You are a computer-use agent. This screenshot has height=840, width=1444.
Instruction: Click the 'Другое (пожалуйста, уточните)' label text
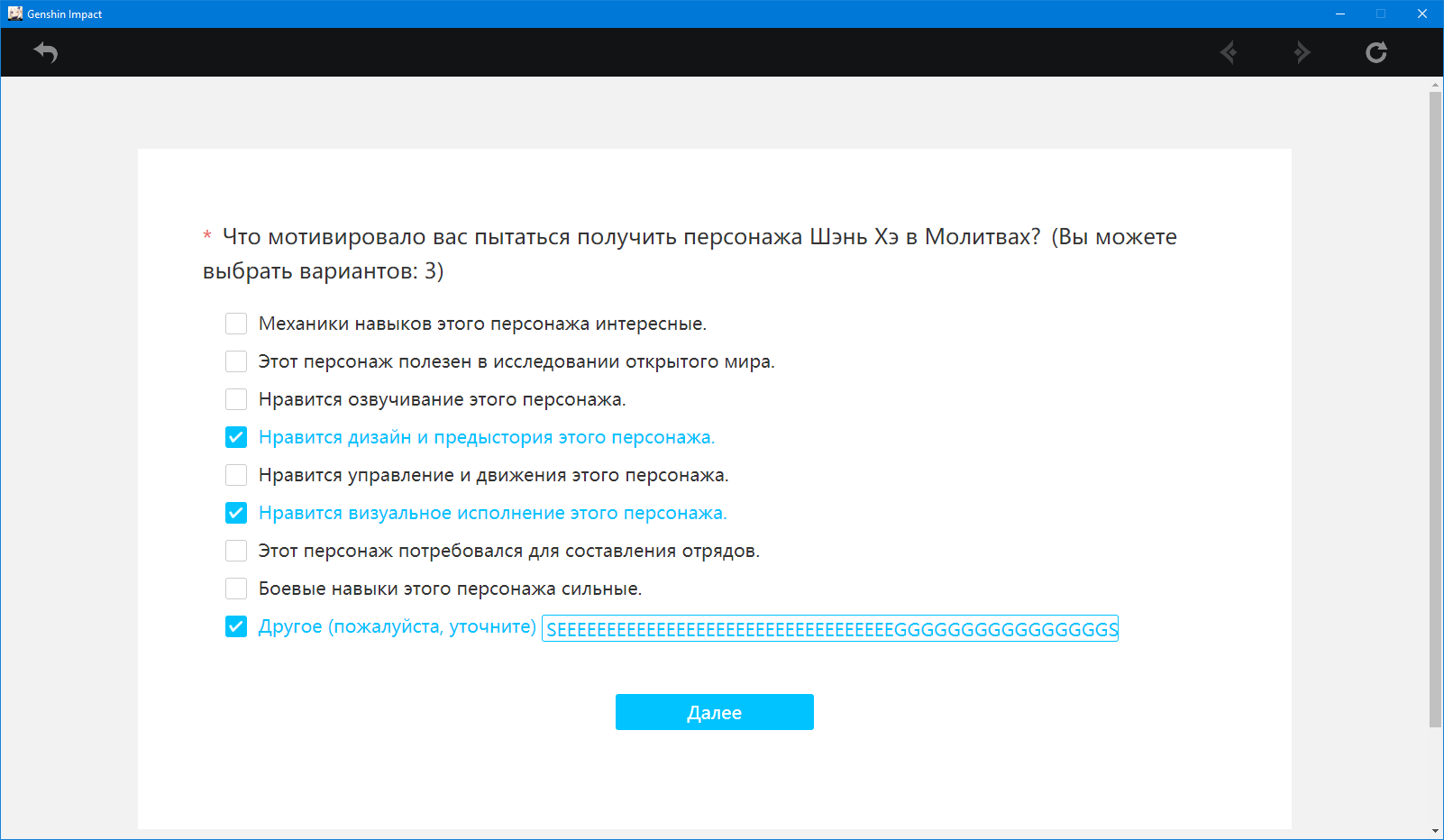pyautogui.click(x=398, y=626)
